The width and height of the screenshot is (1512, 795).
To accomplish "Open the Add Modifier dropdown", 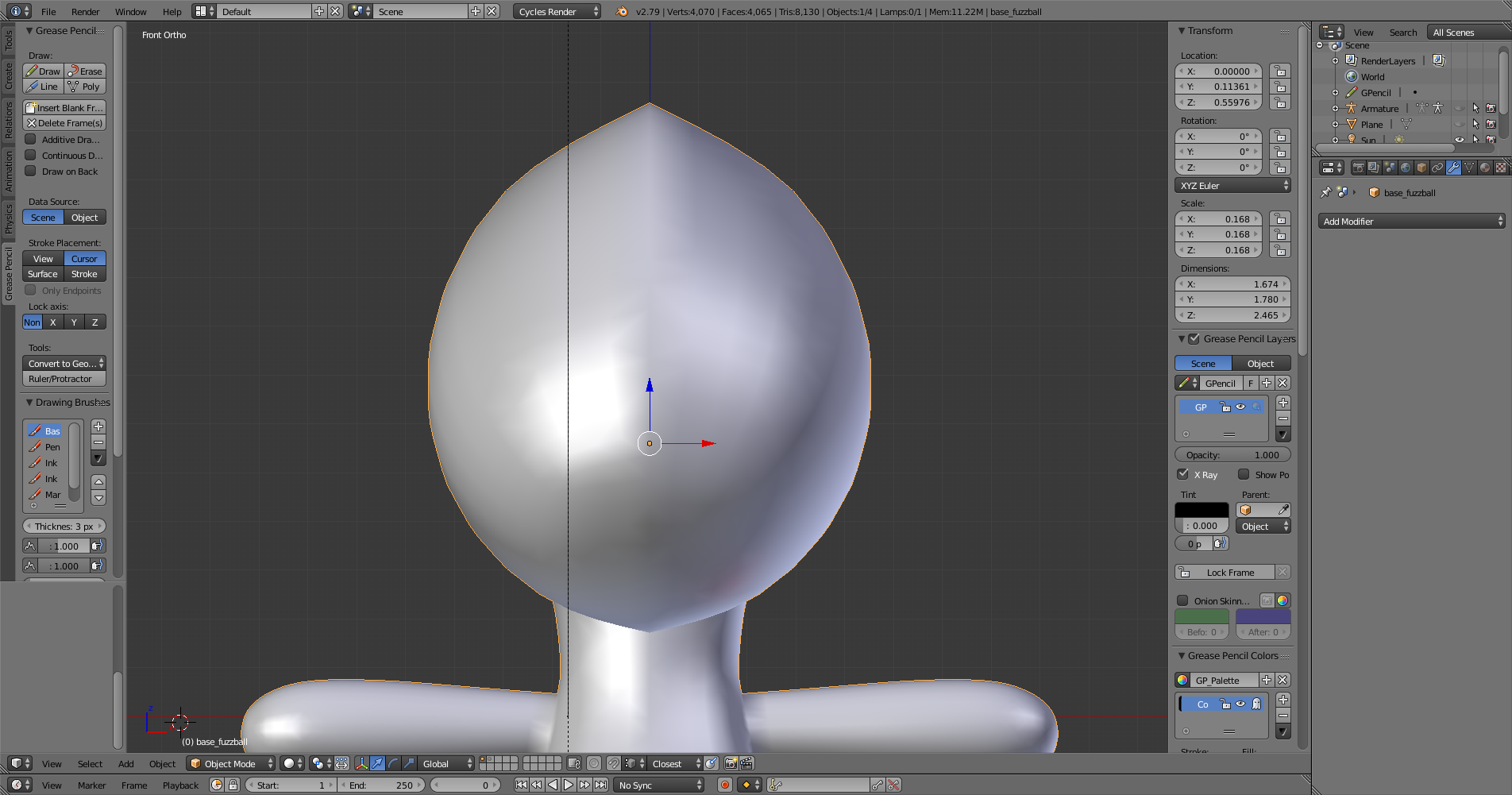I will click(1412, 221).
